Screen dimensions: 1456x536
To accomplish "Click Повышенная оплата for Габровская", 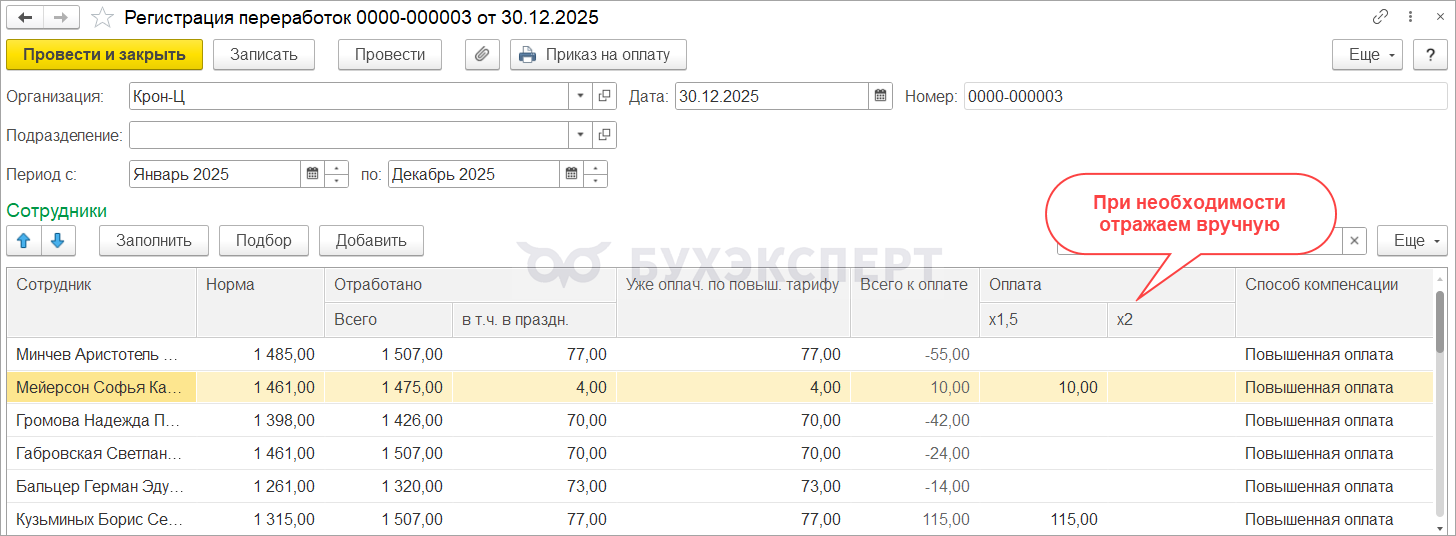I will click(x=1335, y=453).
